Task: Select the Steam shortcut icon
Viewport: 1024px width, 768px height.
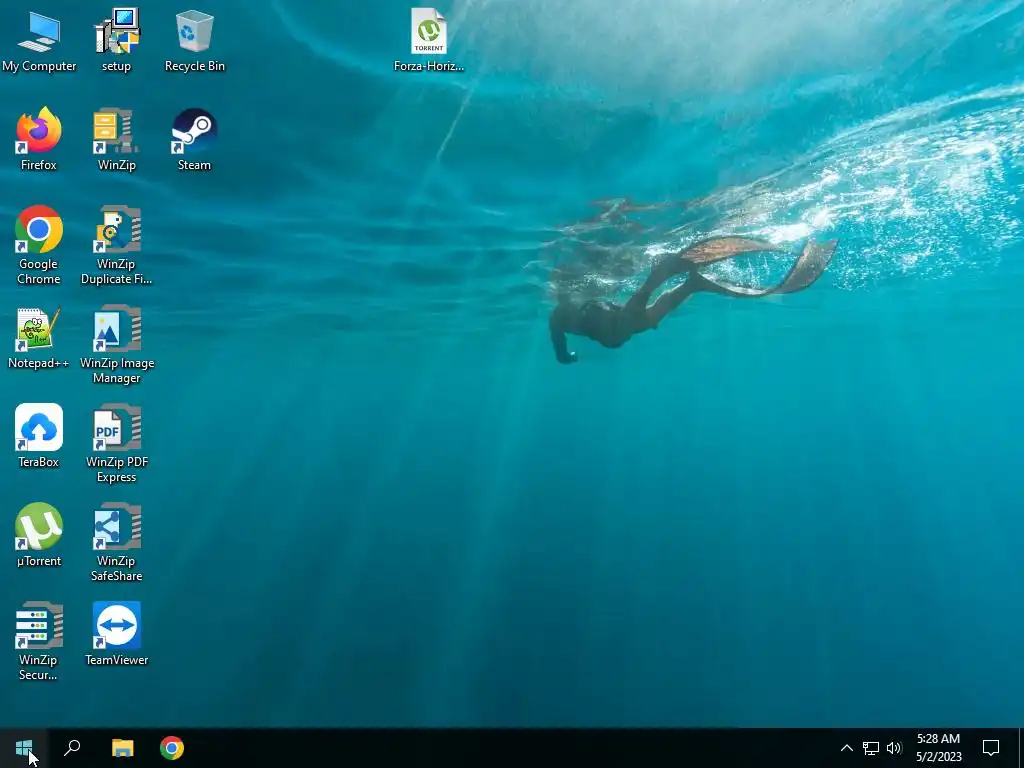Action: click(x=195, y=139)
